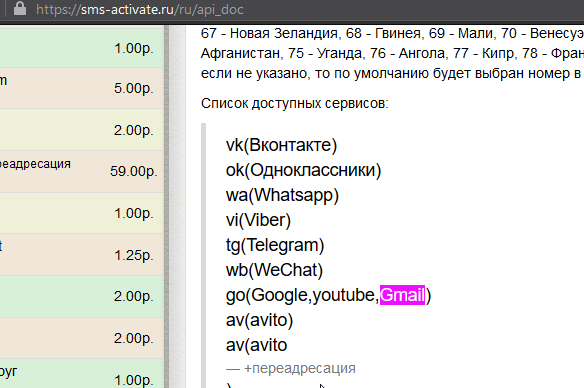The height and width of the screenshot is (388, 584).
Task: Click the переадресация row label
Action: [x=35, y=164]
